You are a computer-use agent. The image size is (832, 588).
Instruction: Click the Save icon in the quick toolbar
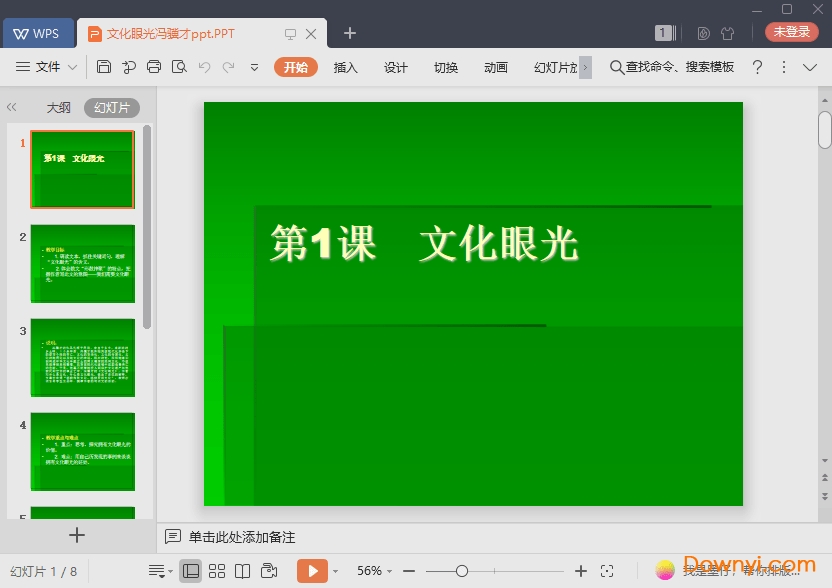[x=105, y=67]
